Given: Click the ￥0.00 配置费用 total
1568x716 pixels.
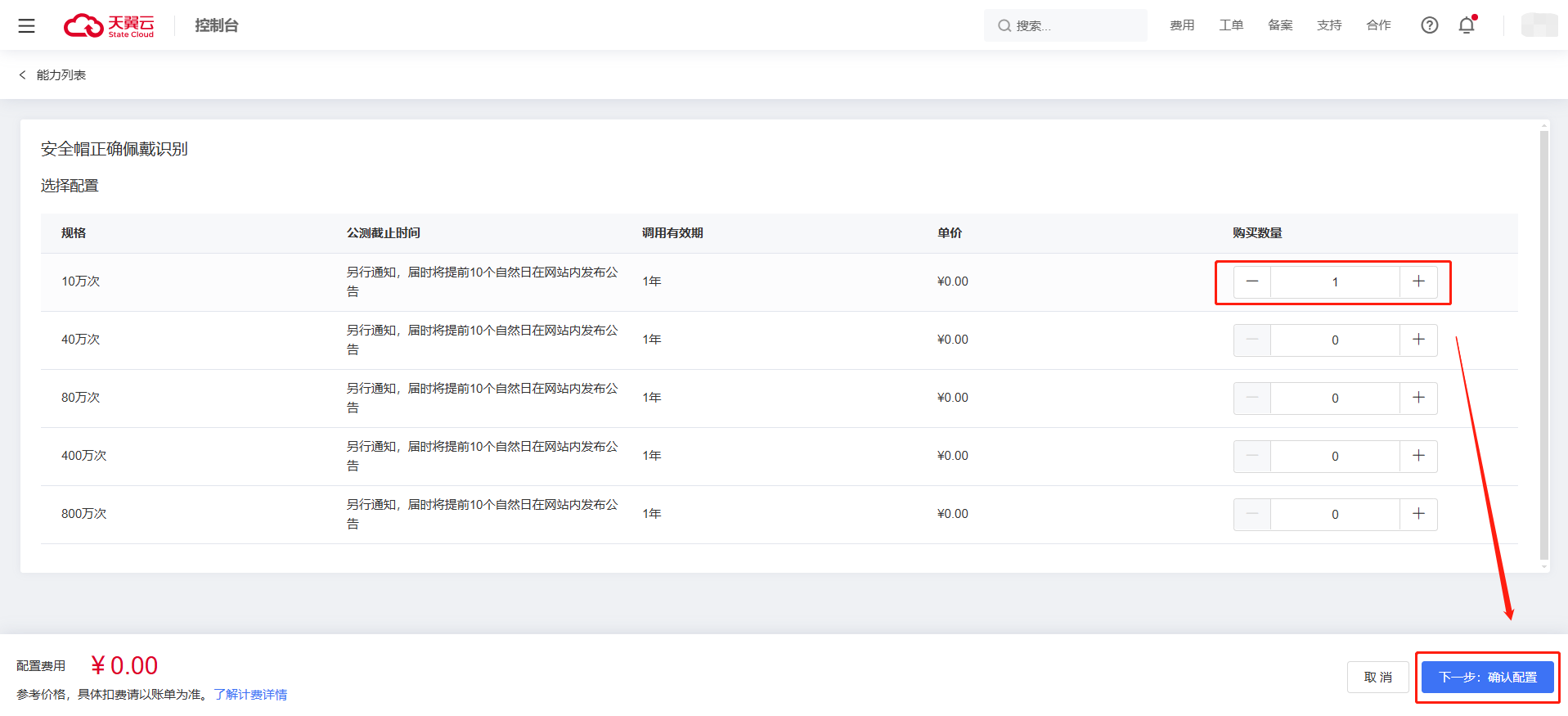Looking at the screenshot, I should 124,665.
